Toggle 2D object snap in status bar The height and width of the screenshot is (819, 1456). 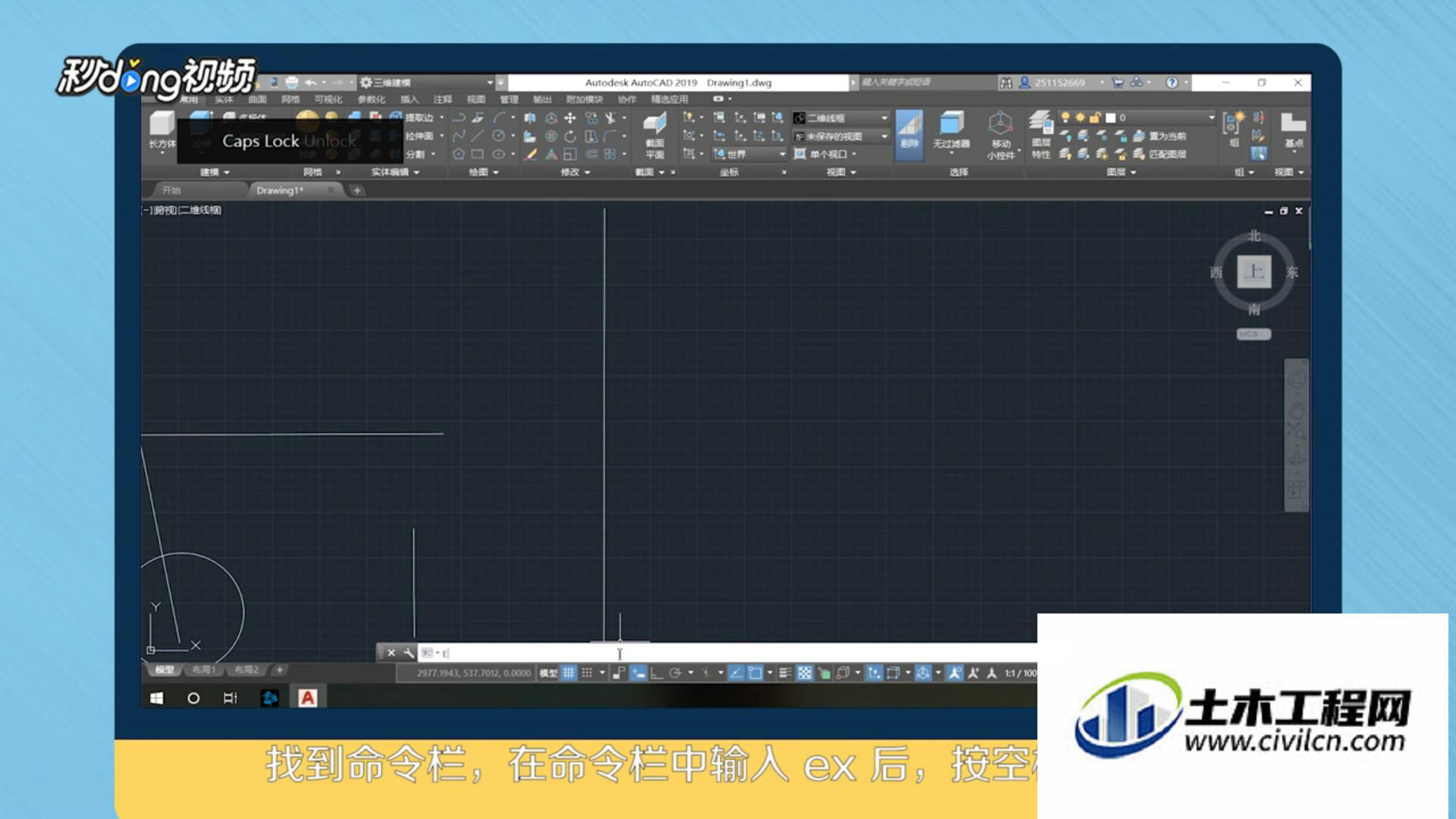tap(755, 673)
